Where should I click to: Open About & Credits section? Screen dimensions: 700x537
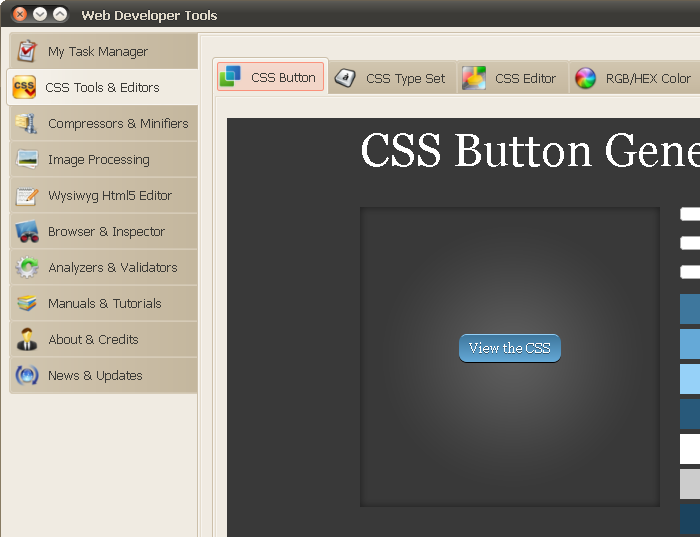104,339
